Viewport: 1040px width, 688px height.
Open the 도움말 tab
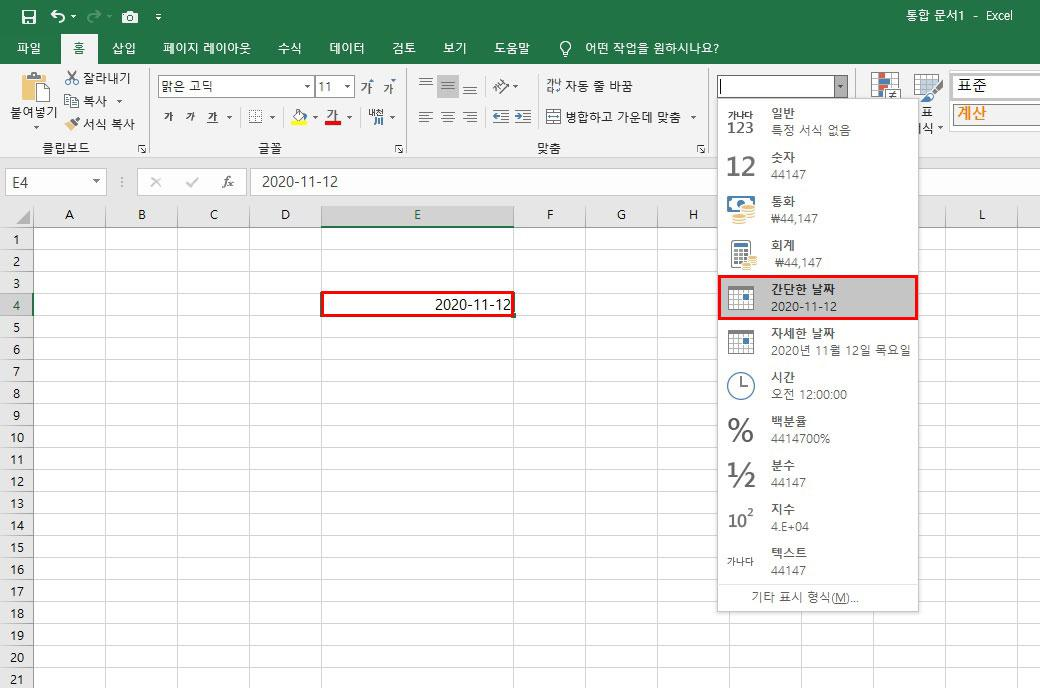(x=512, y=48)
